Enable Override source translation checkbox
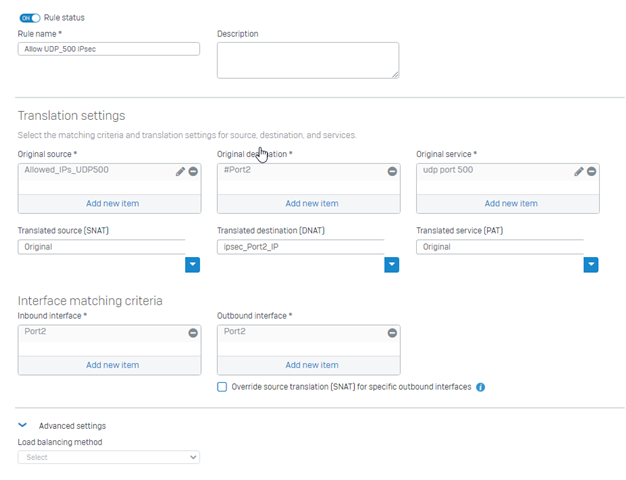This screenshot has height=480, width=626. pyautogui.click(x=222, y=387)
